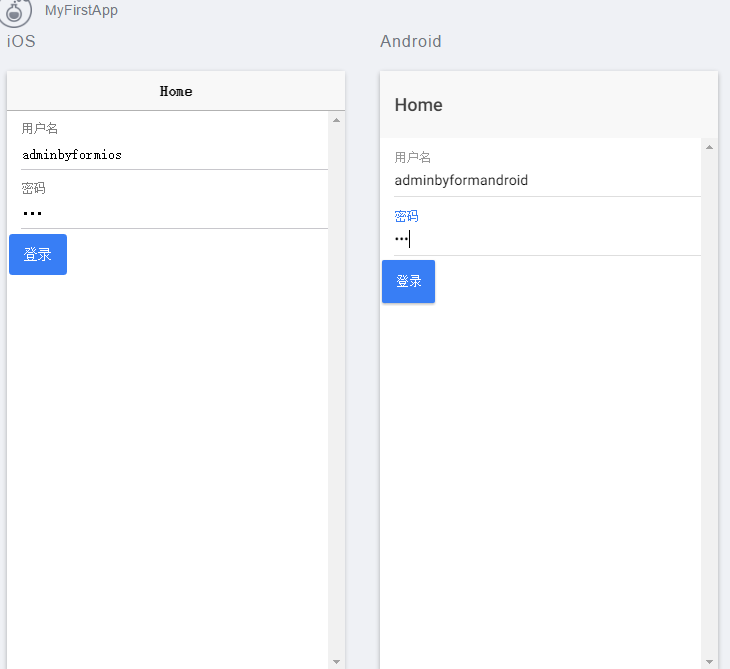Click the Home header in Android preview
The width and height of the screenshot is (730, 669).
click(x=419, y=105)
